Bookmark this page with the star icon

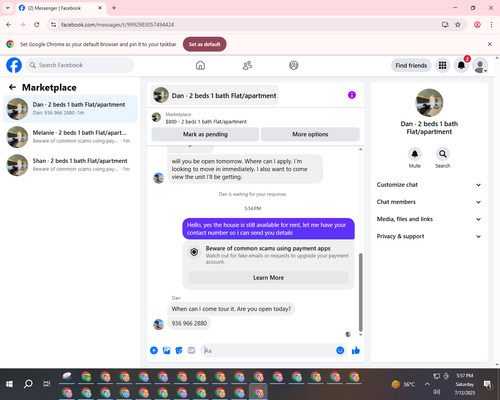[458, 25]
